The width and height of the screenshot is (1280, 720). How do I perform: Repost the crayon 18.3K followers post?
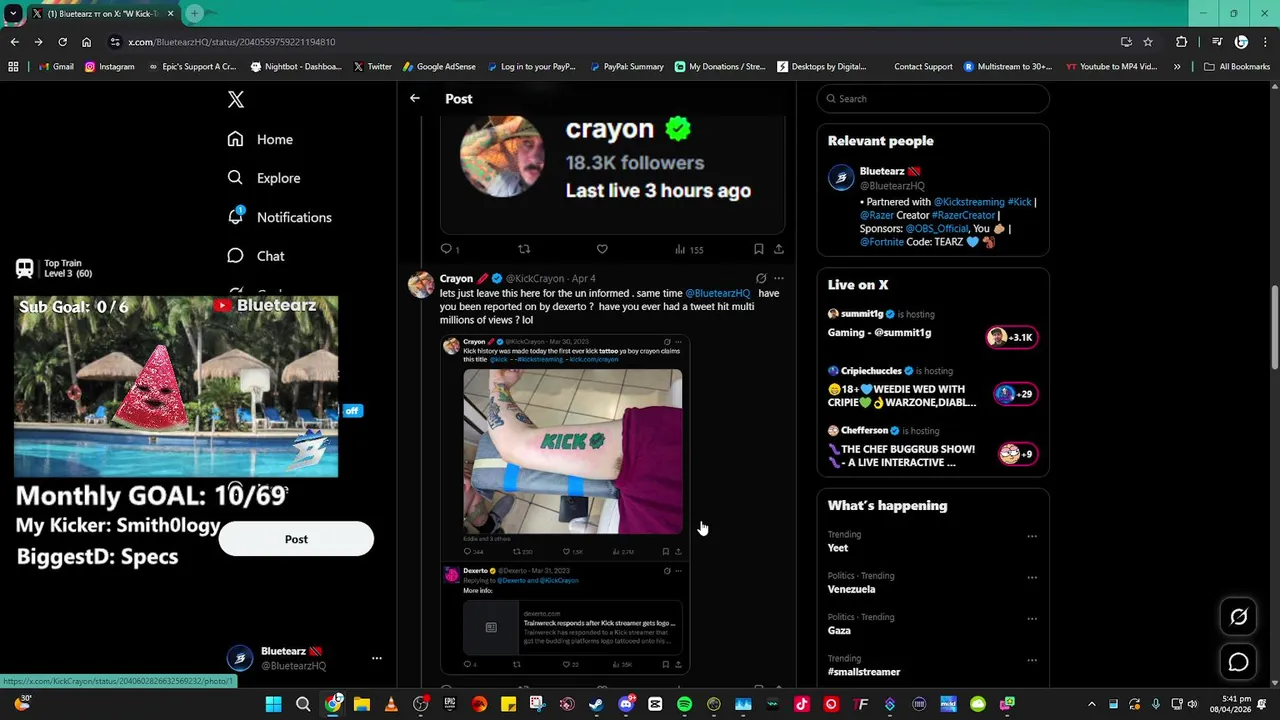click(524, 249)
